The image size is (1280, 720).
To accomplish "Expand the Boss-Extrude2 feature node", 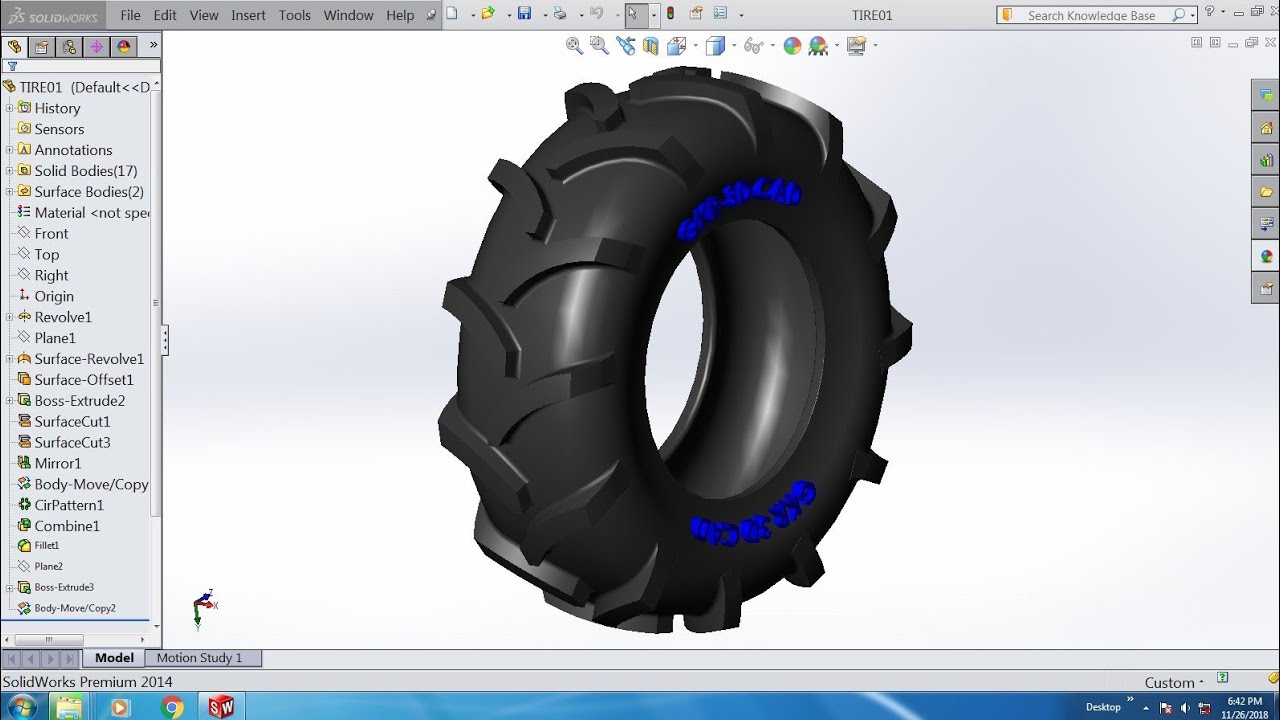I will coord(9,401).
